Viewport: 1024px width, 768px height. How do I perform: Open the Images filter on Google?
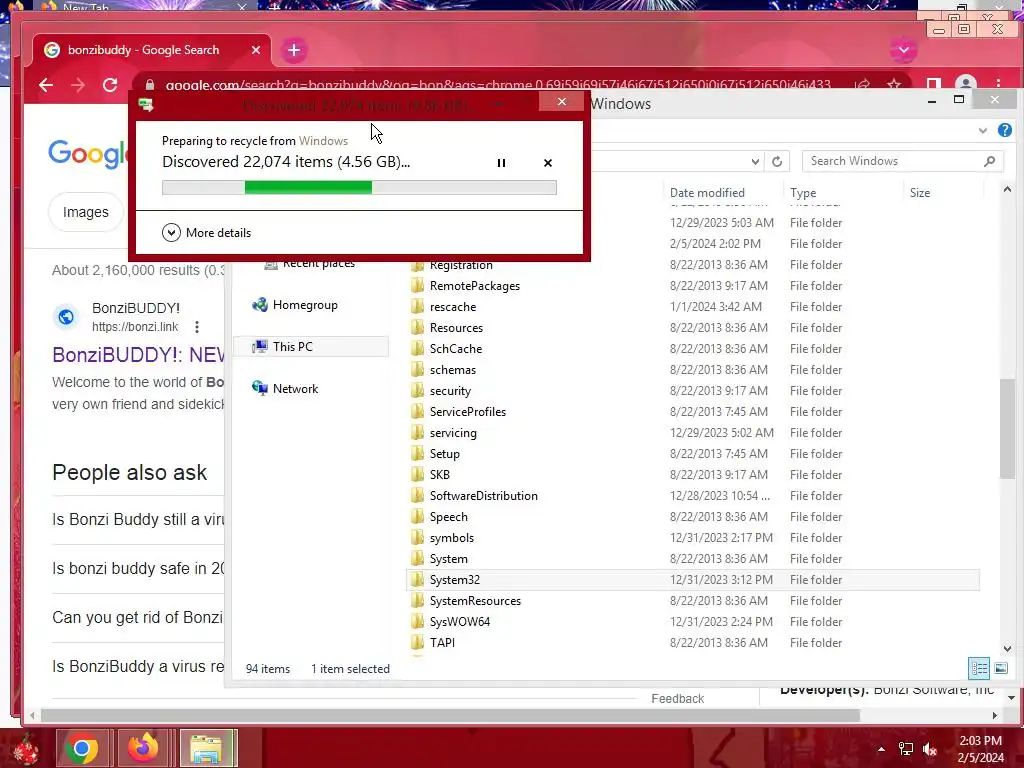pyautogui.click(x=86, y=212)
